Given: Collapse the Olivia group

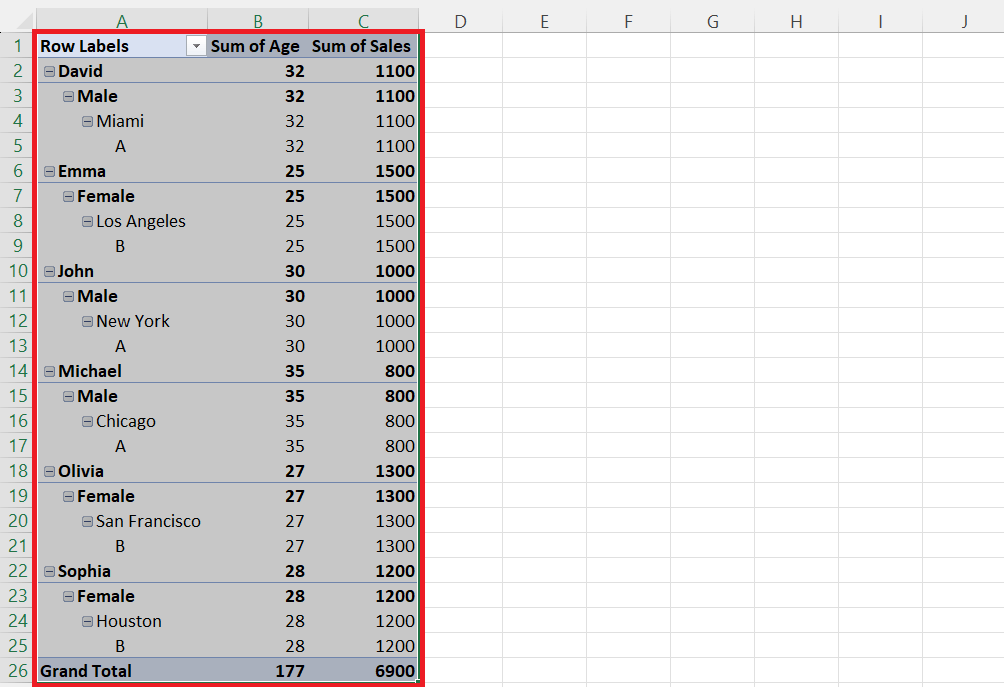Looking at the screenshot, I should tap(49, 471).
